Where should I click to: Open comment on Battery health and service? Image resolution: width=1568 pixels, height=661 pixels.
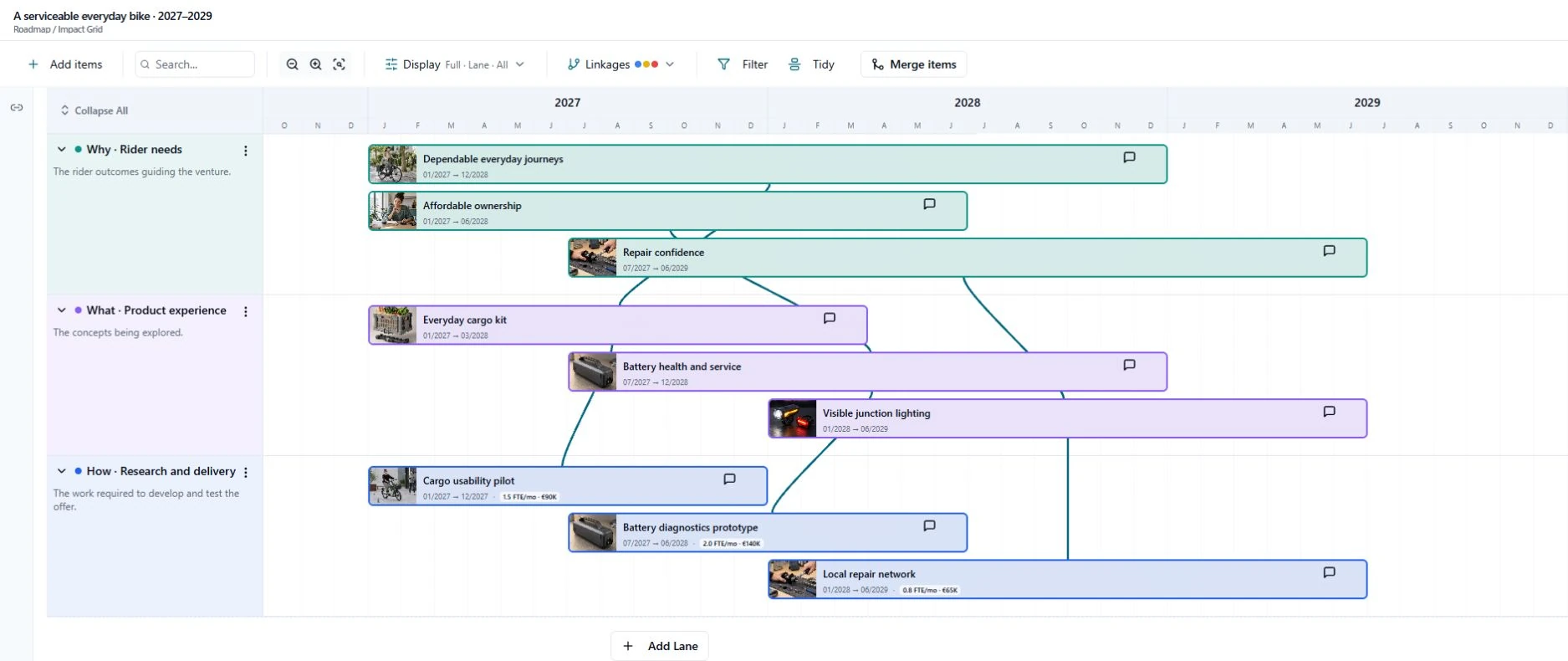click(x=1129, y=366)
